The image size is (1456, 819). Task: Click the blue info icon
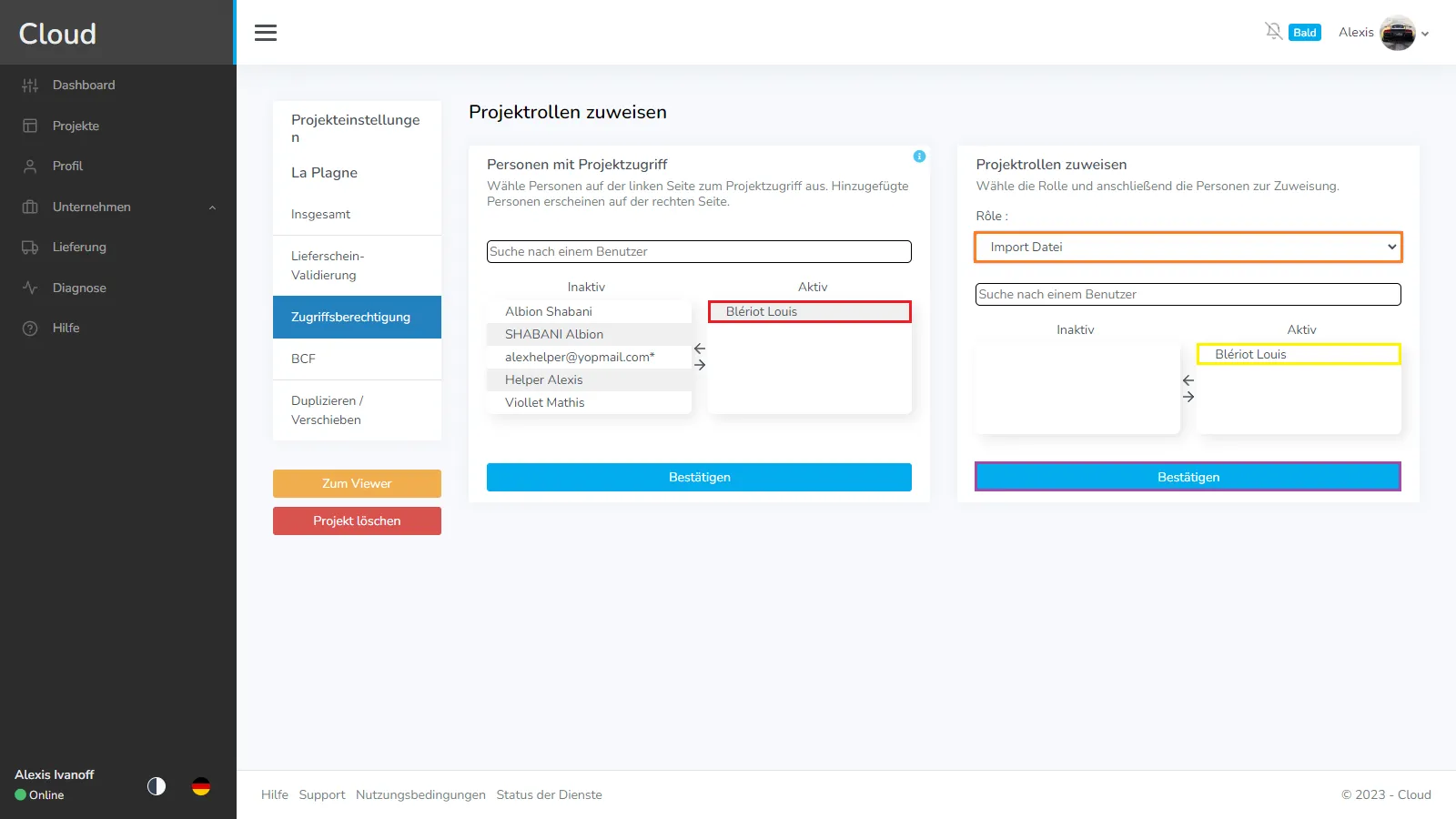[919, 157]
